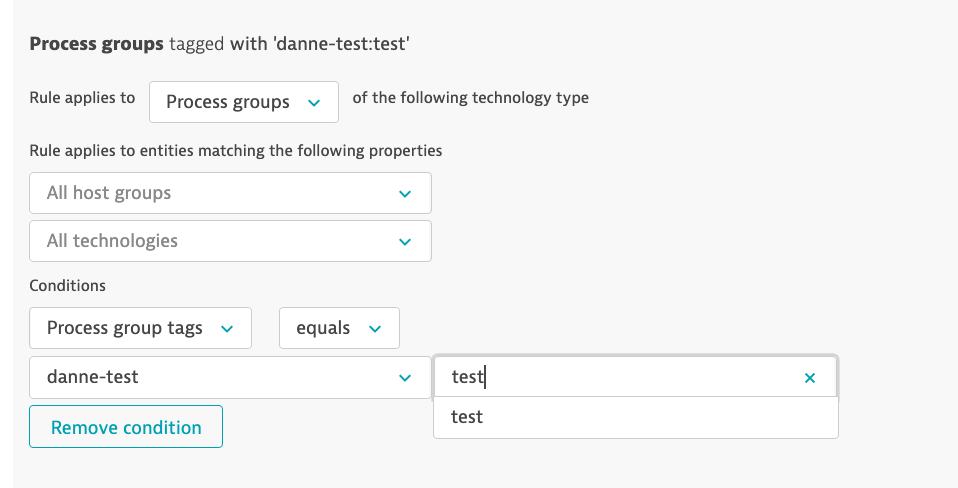Select the 'test' suggestion from the list
This screenshot has width=958, height=488.
[x=468, y=417]
